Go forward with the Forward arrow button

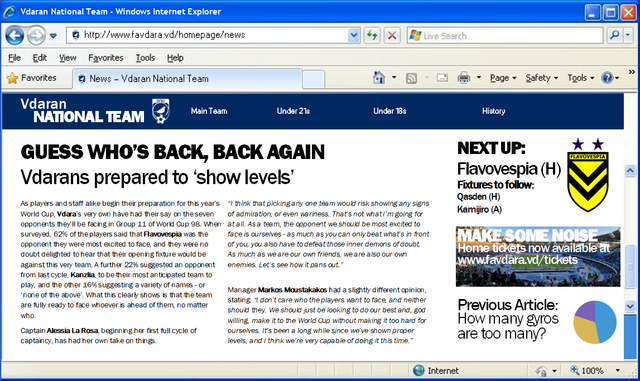click(36, 36)
